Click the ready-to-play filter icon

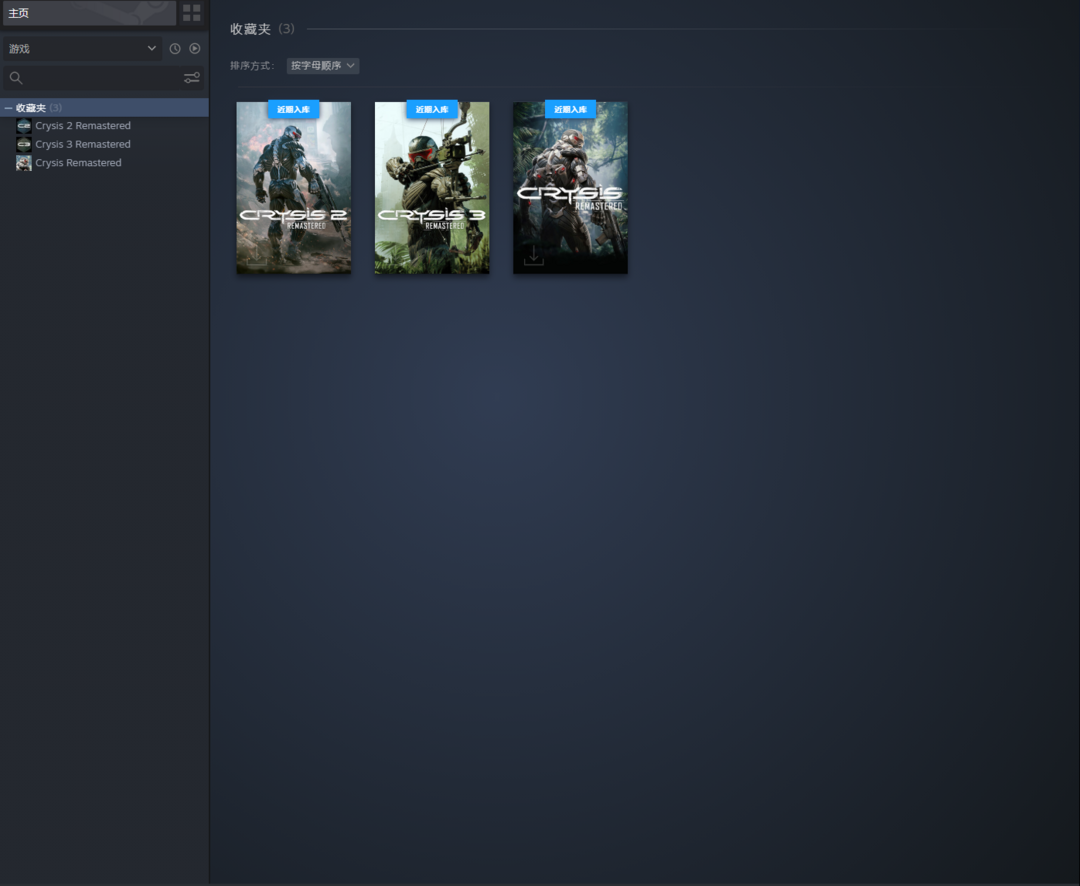coord(195,49)
